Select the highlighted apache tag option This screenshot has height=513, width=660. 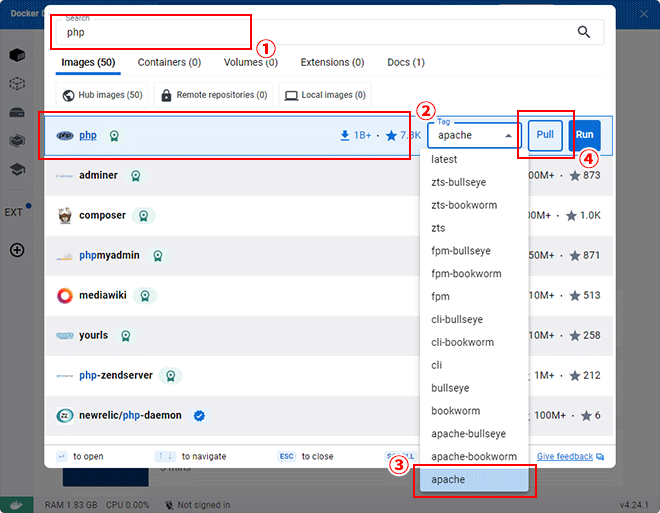click(x=474, y=480)
